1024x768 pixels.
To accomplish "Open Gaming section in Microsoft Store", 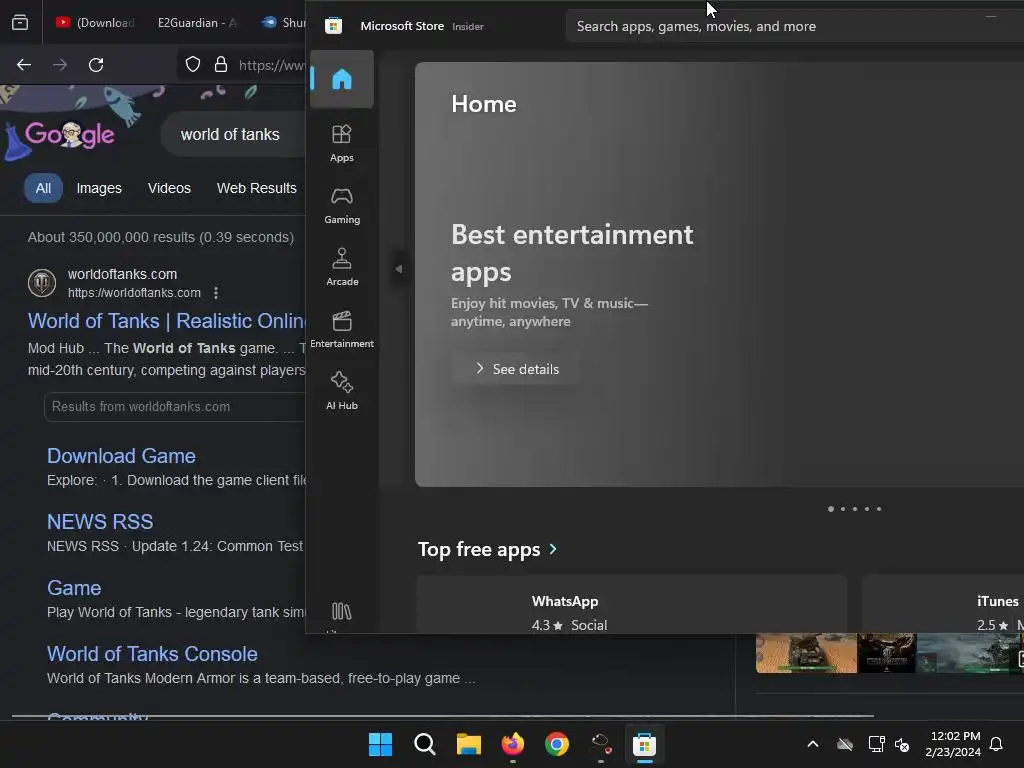I will 342,206.
